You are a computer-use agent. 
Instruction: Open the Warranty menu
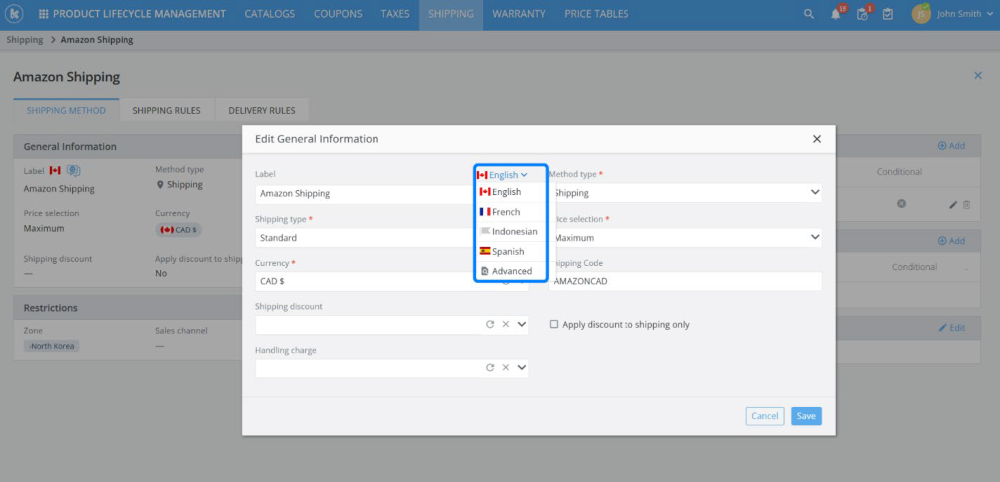[518, 14]
